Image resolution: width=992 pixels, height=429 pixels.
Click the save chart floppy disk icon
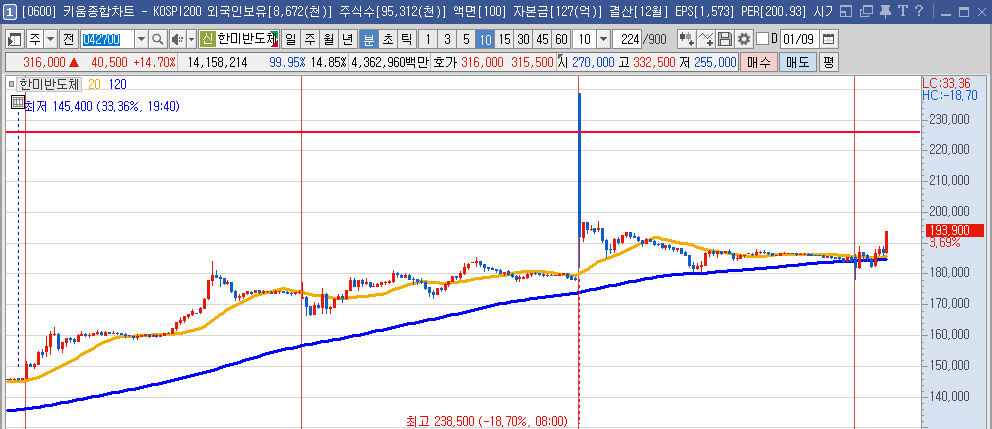point(725,39)
